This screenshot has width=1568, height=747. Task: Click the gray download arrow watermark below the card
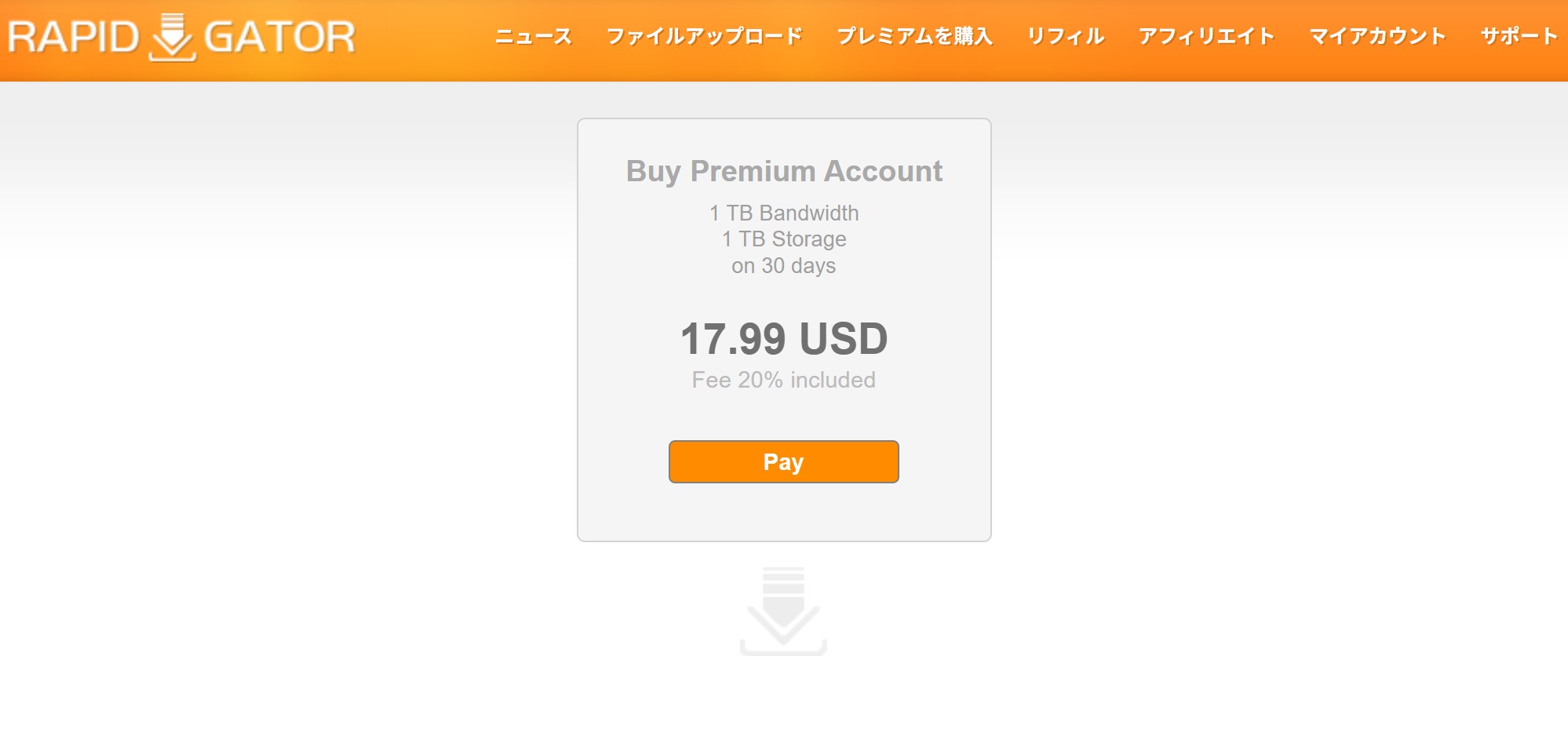click(x=783, y=610)
